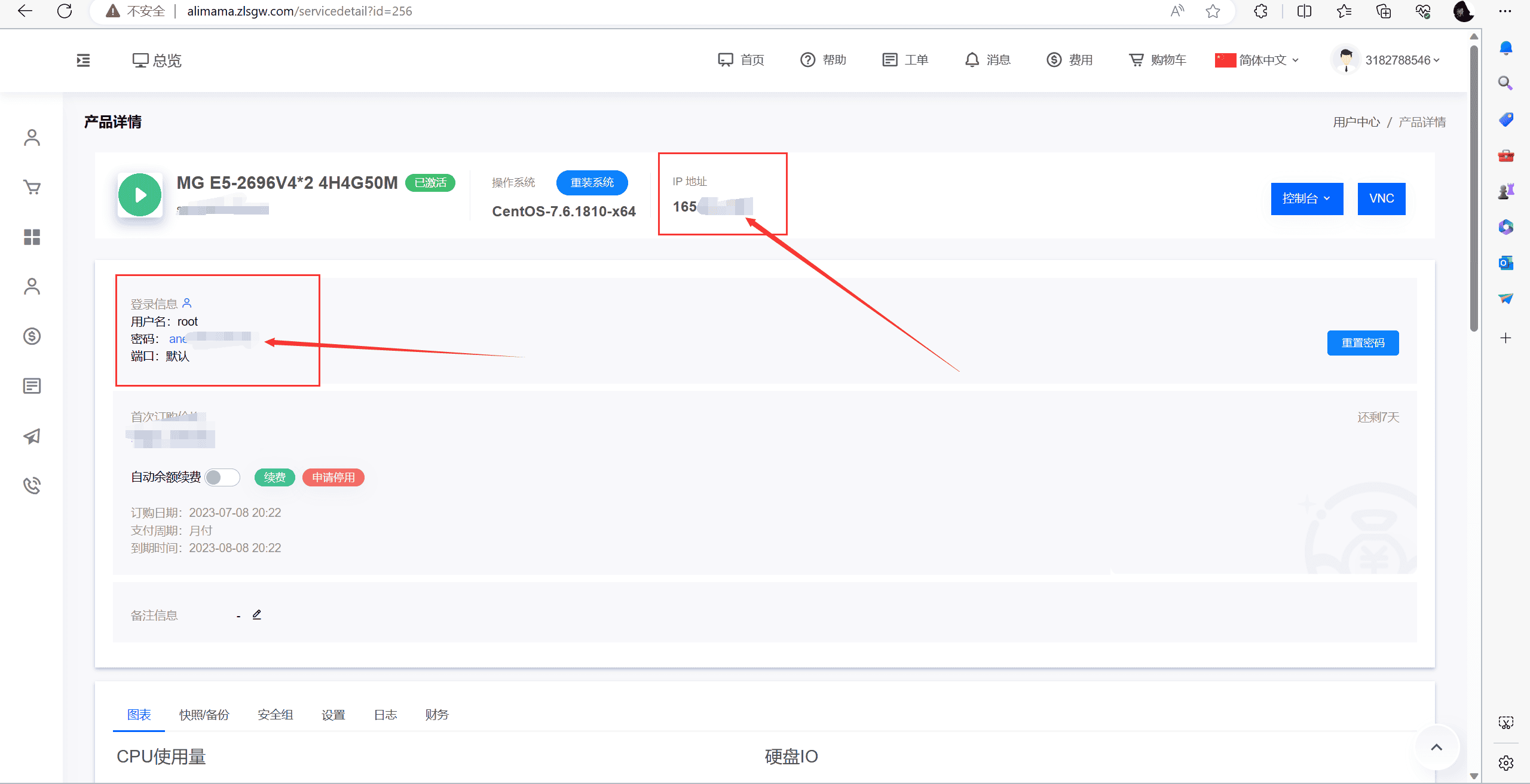The image size is (1530, 784).
Task: Edit 备注信息 with pencil icon
Action: pos(257,615)
